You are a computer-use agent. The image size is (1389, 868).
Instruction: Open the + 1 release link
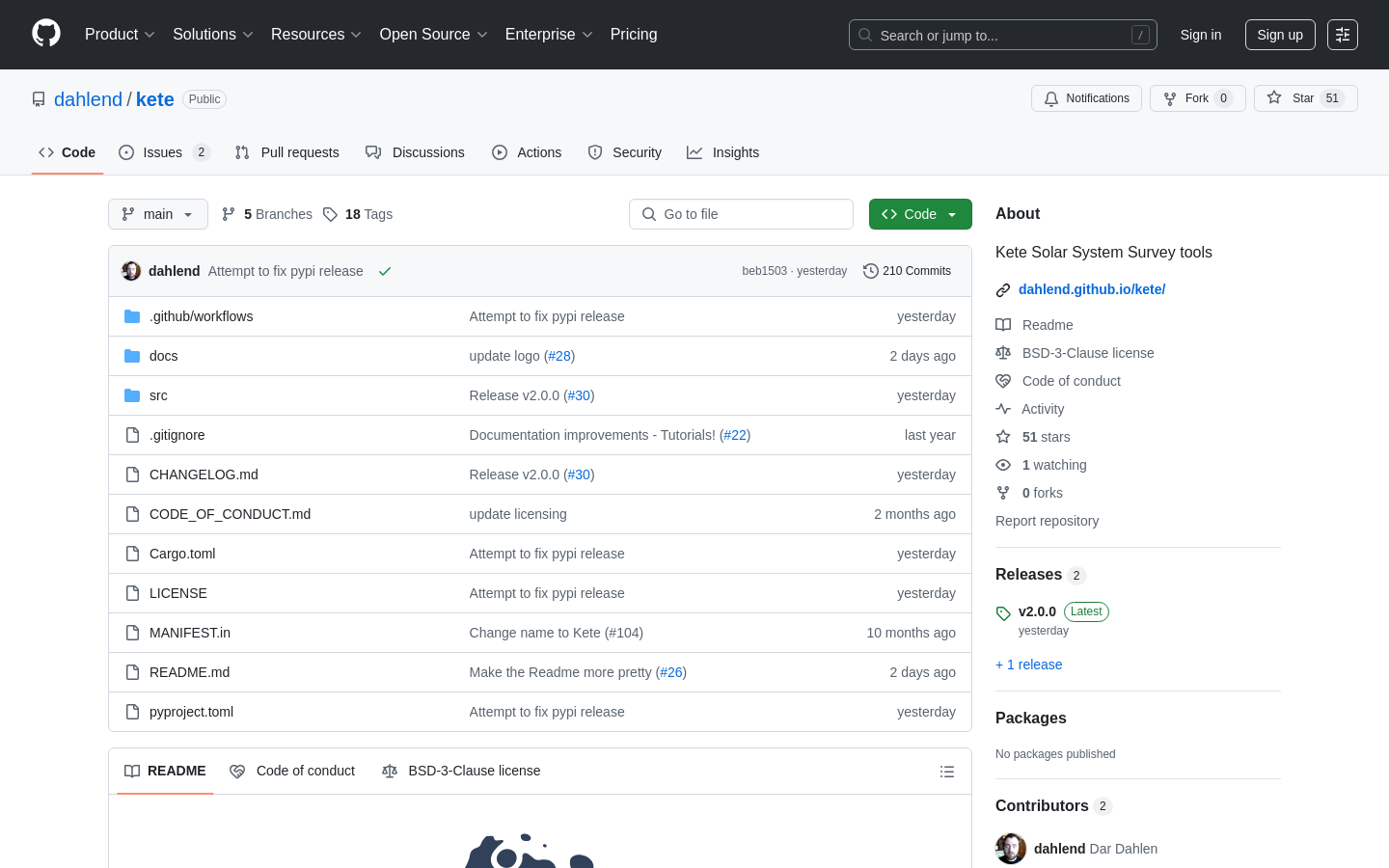pos(1028,665)
